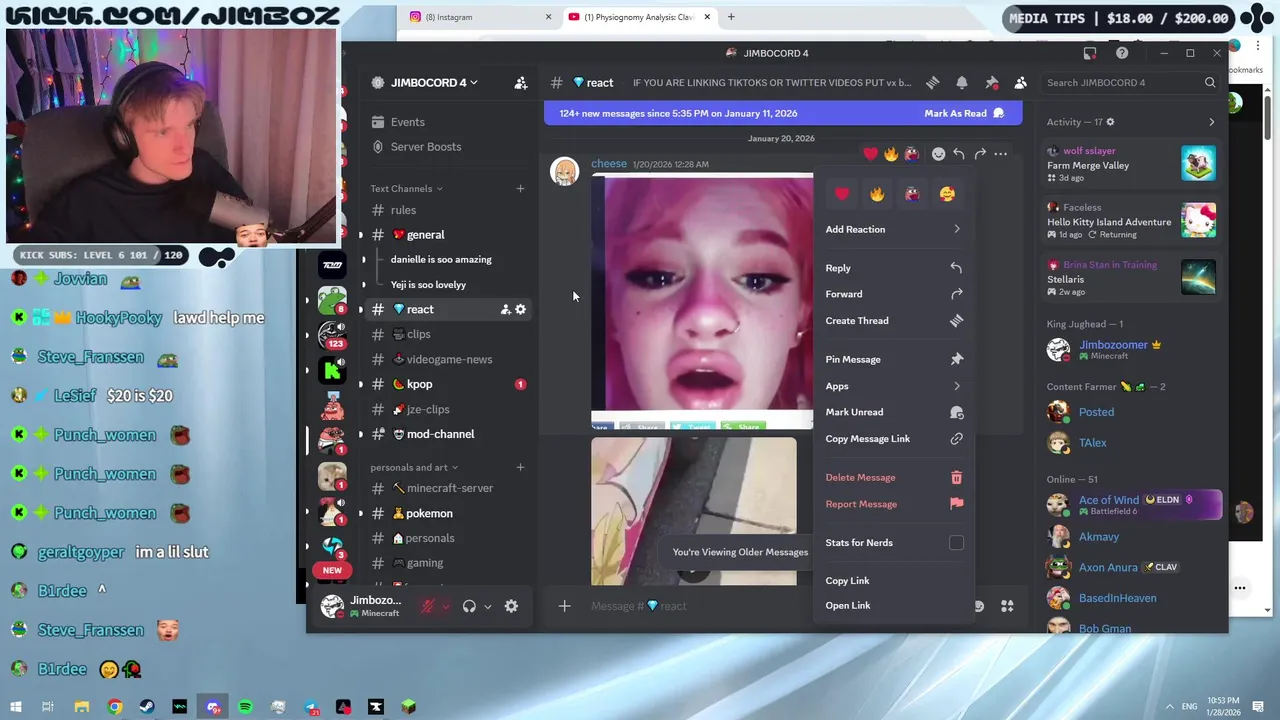Click the notification bell icon
1280x720 pixels.
coord(962,83)
